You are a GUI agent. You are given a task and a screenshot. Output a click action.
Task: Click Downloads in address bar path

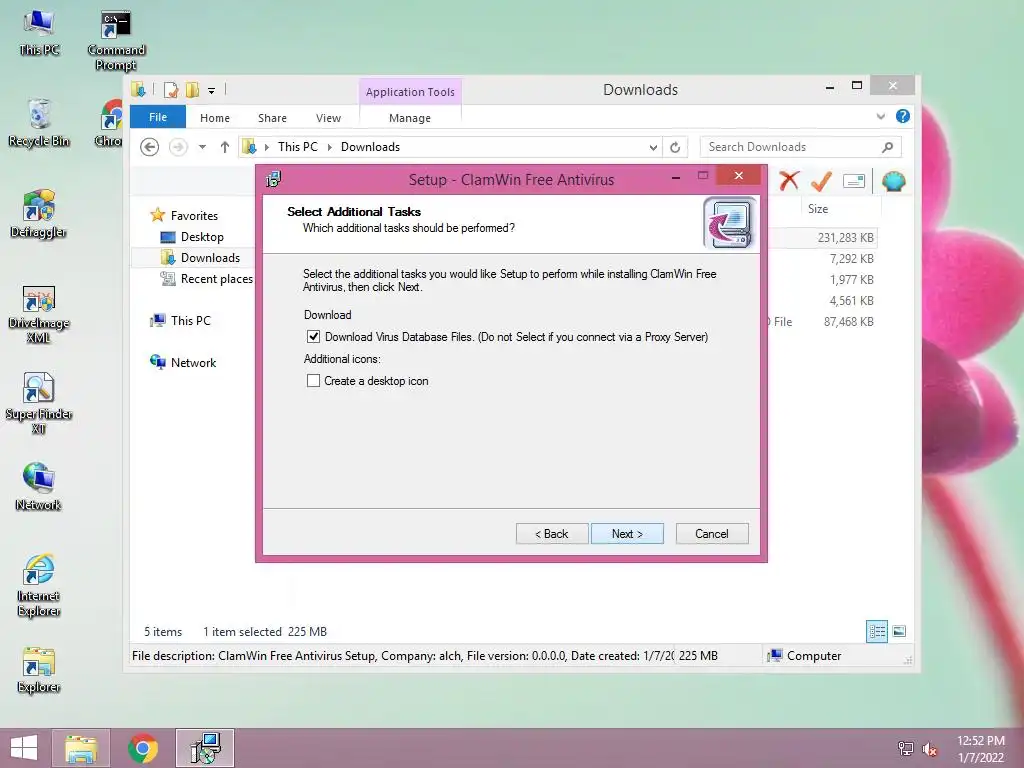tap(370, 147)
